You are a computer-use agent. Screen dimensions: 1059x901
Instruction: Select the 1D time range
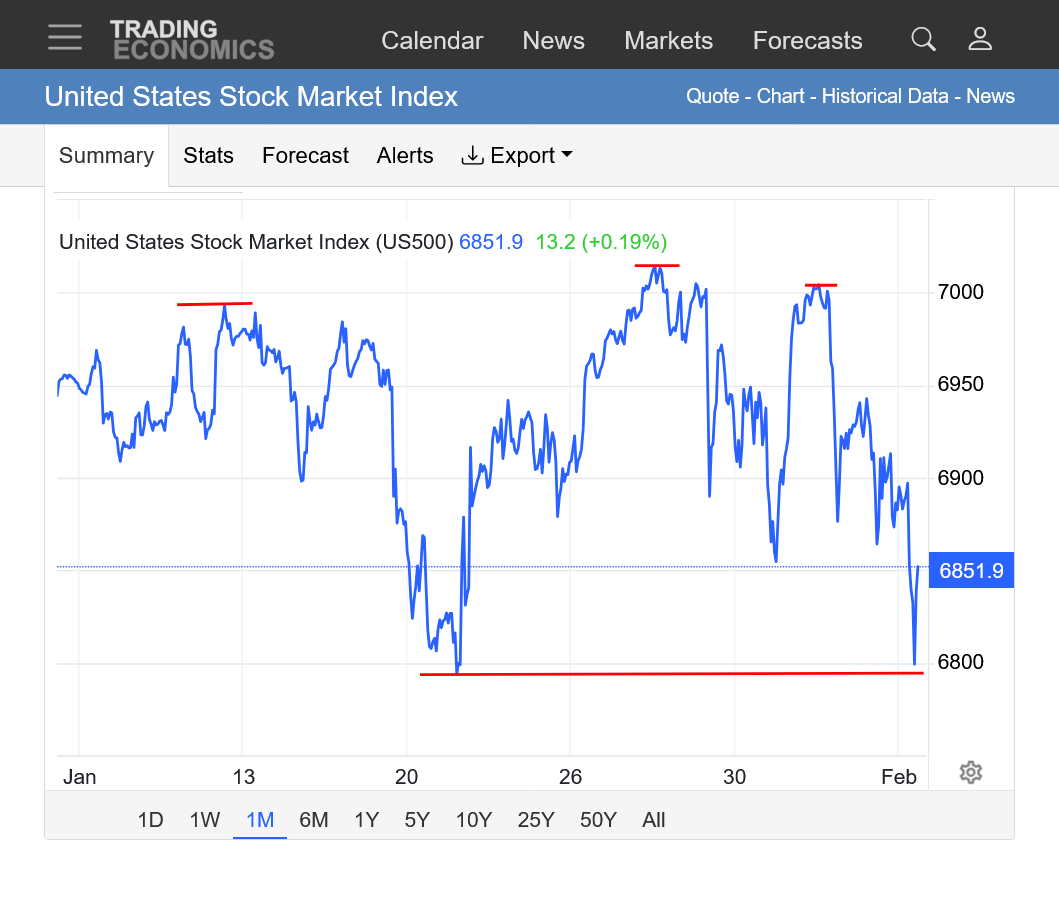coord(150,820)
